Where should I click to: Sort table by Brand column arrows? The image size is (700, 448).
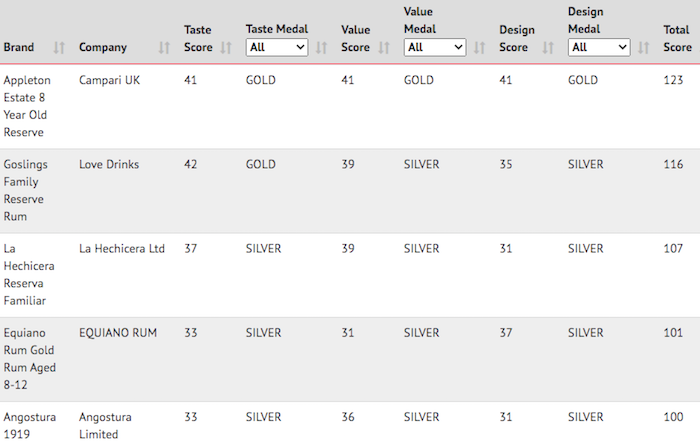pyautogui.click(x=59, y=47)
